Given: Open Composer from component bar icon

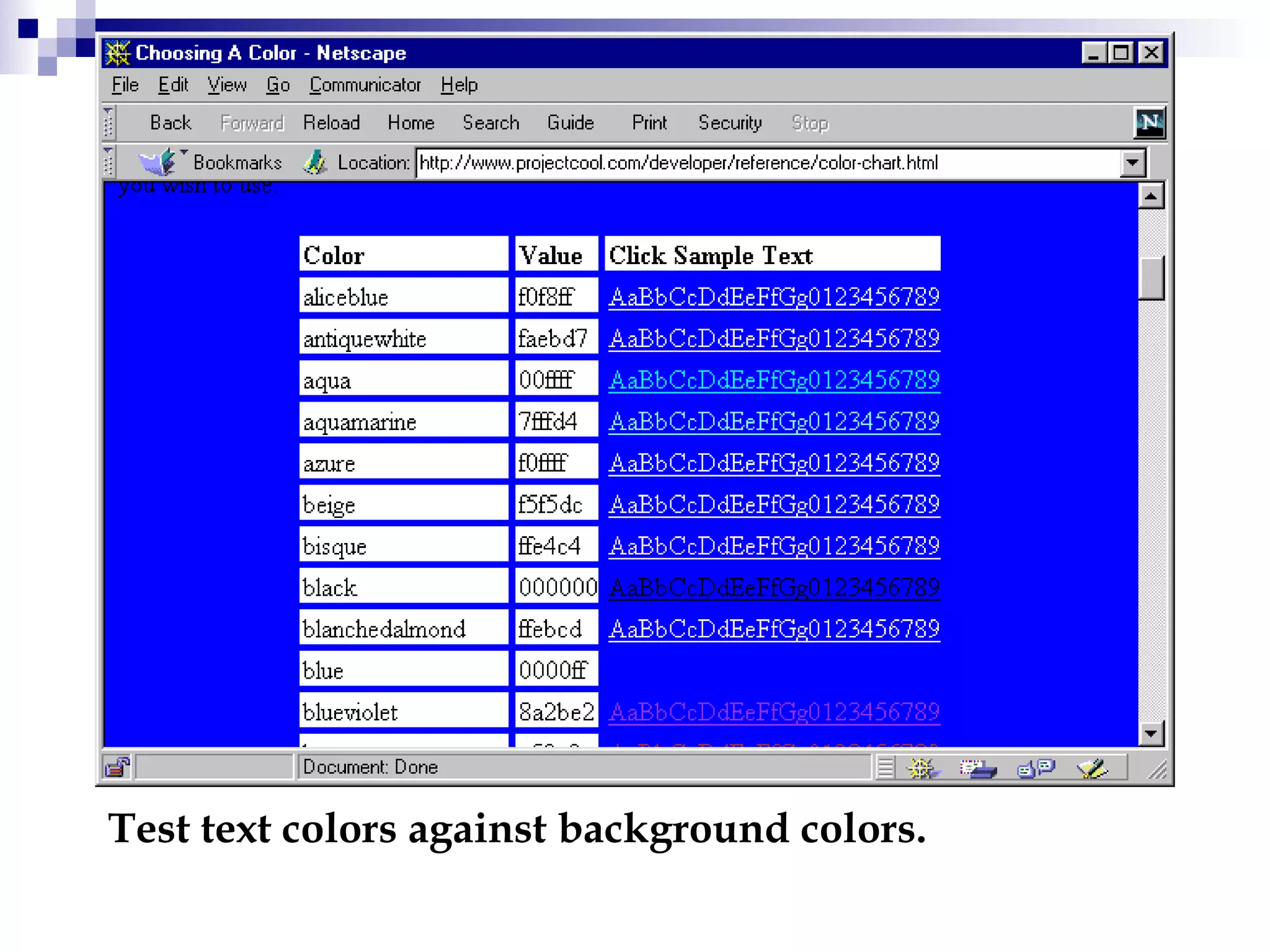Looking at the screenshot, I should [1092, 769].
